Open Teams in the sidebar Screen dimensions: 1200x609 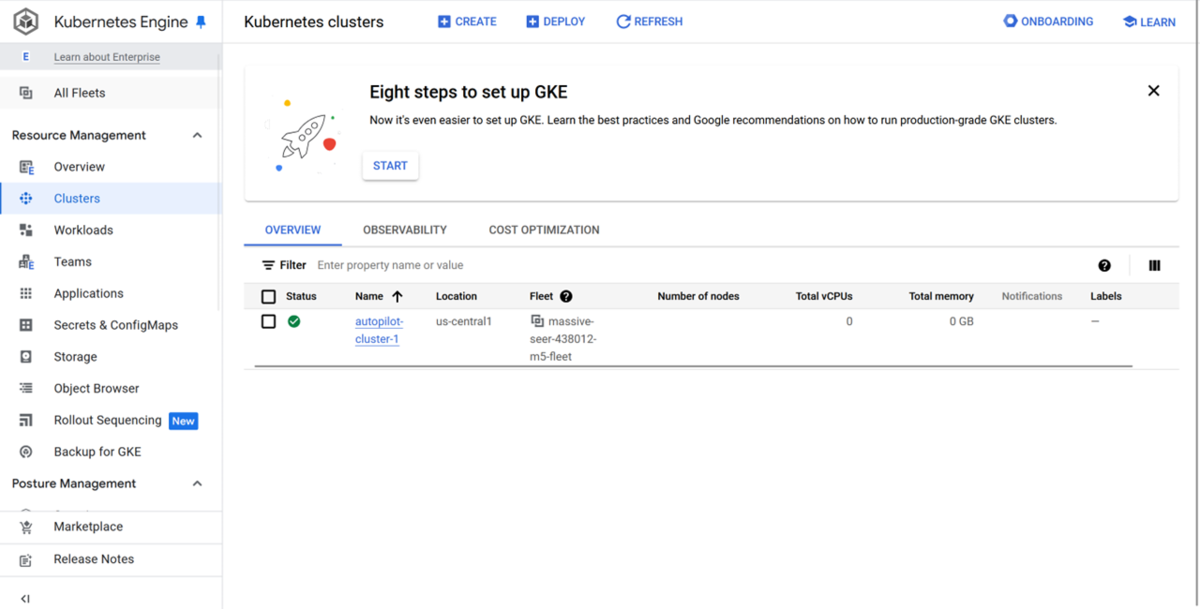click(x=110, y=262)
